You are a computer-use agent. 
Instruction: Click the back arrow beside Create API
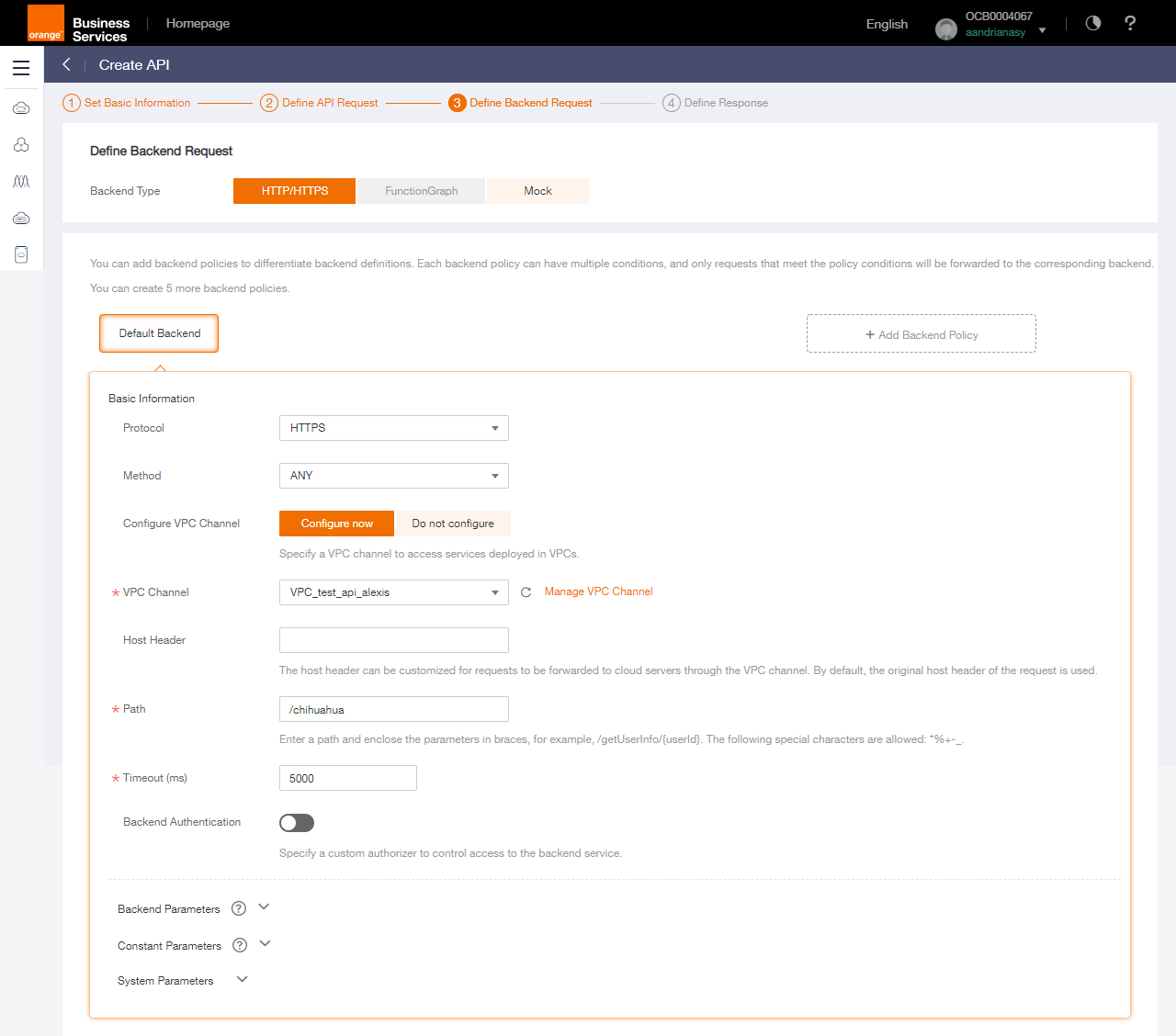coord(66,64)
